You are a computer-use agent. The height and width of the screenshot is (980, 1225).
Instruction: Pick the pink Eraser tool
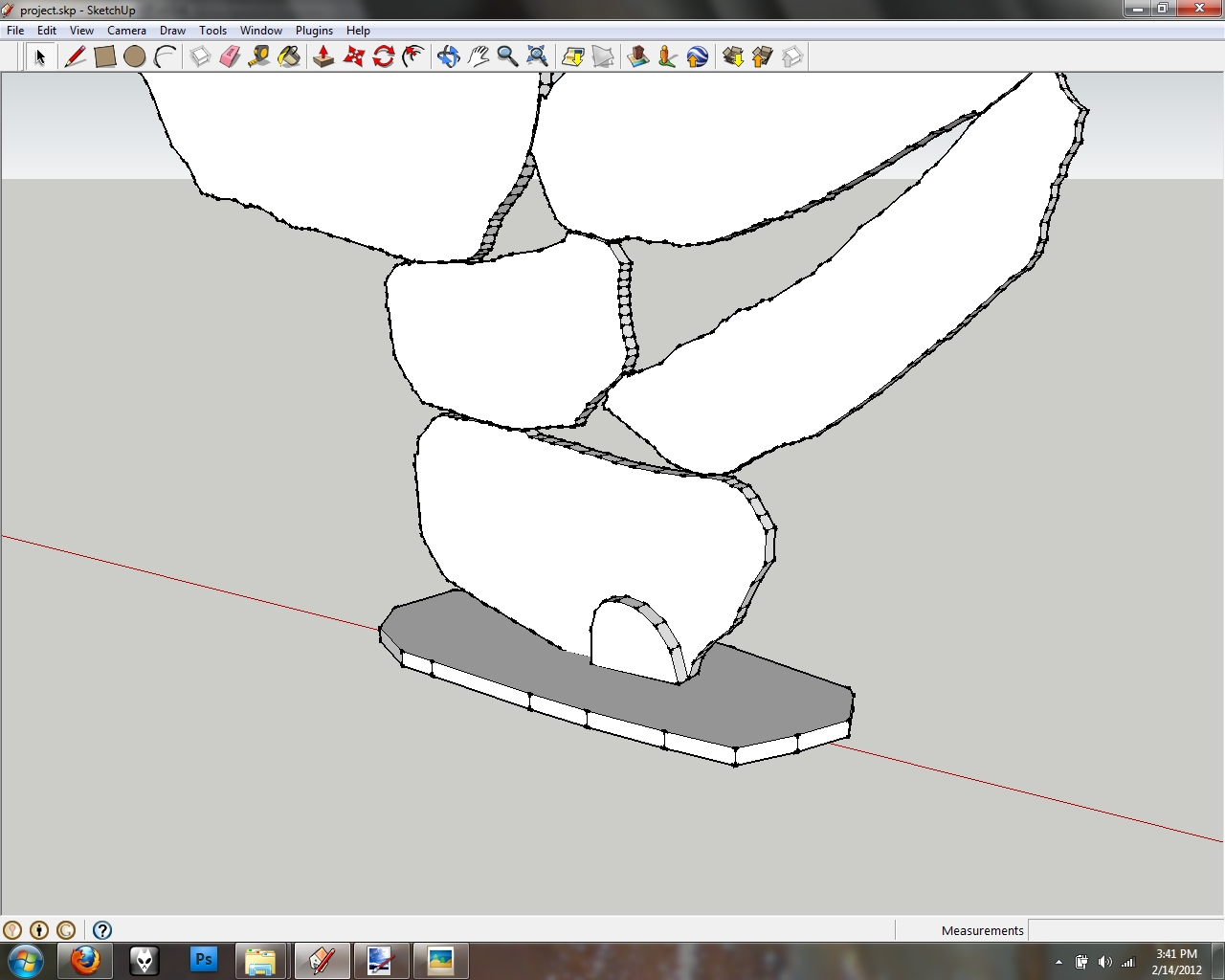(x=230, y=57)
